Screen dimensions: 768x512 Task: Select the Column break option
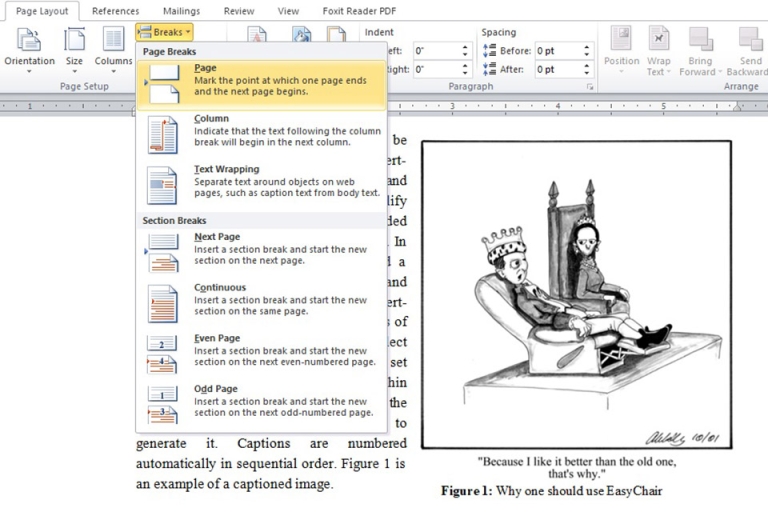(x=262, y=135)
